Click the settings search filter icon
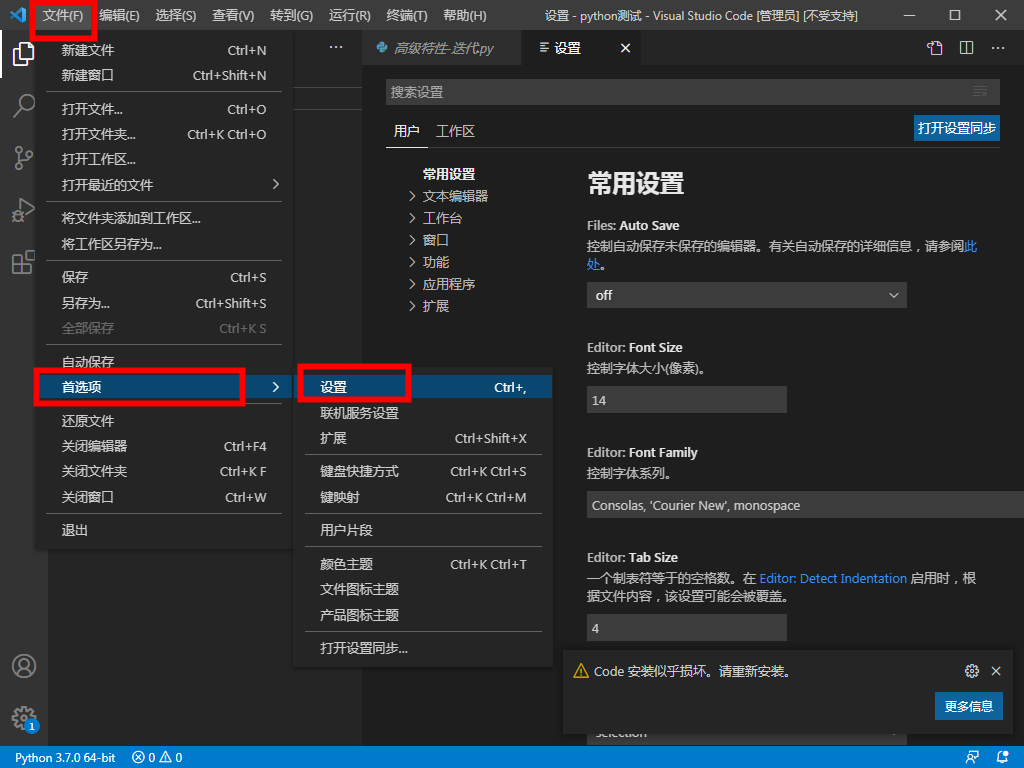This screenshot has width=1024, height=768. coord(980,92)
